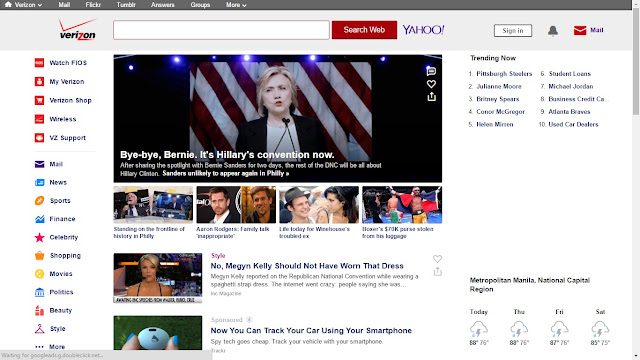Select the Wireless sidebar icon
Image resolution: width=640 pixels, height=360 pixels.
tap(39, 119)
